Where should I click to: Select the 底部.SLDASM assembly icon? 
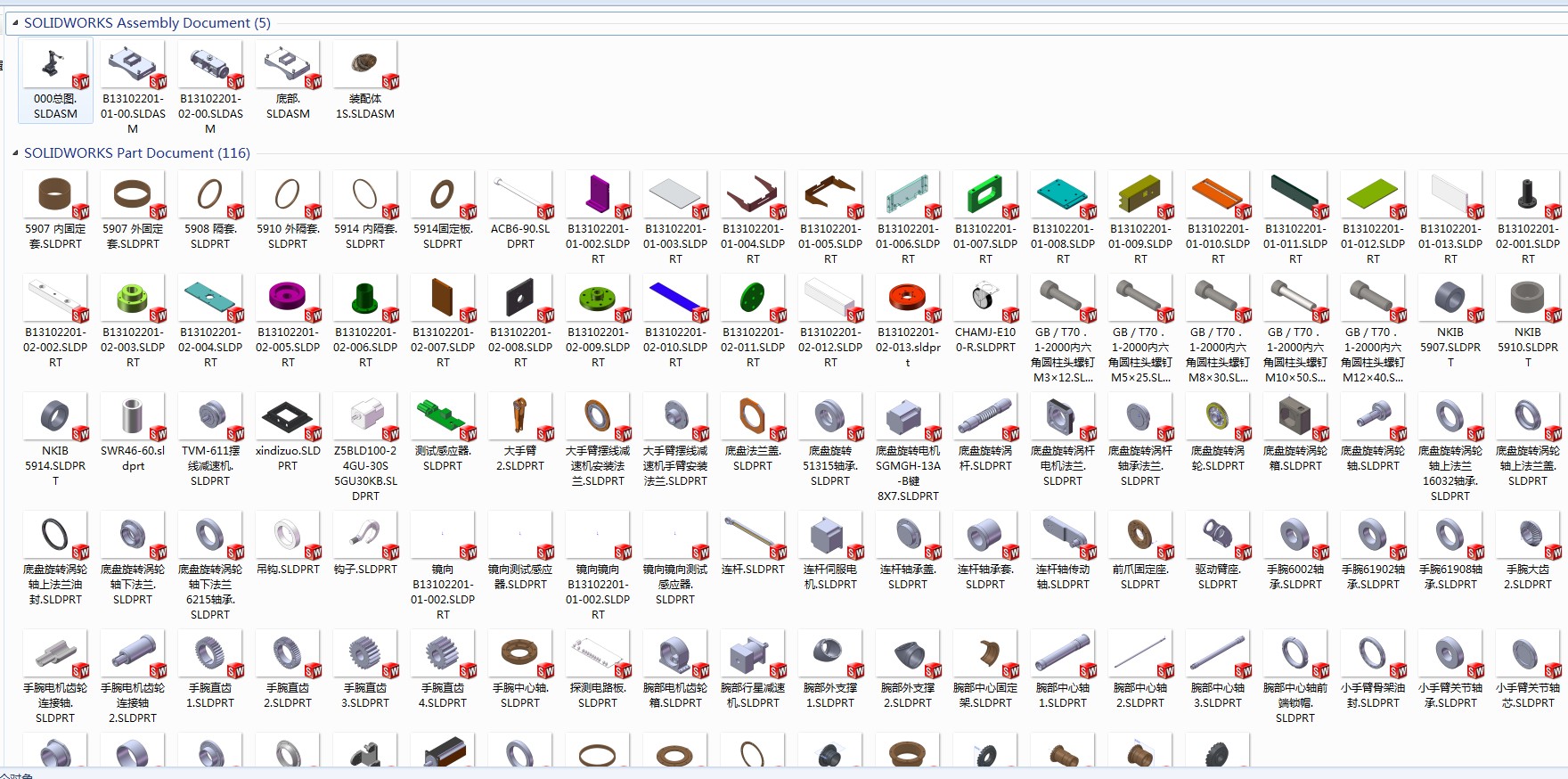pyautogui.click(x=288, y=65)
